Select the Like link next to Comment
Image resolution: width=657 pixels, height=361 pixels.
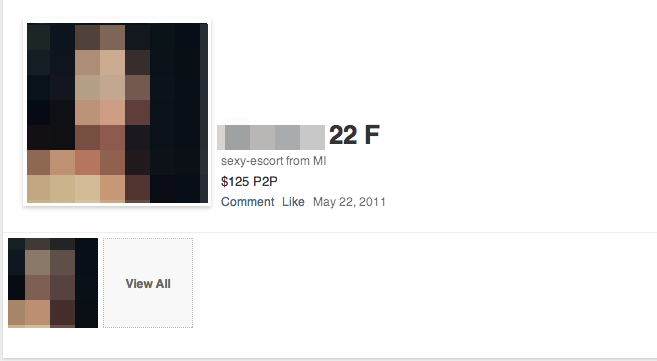click(293, 202)
